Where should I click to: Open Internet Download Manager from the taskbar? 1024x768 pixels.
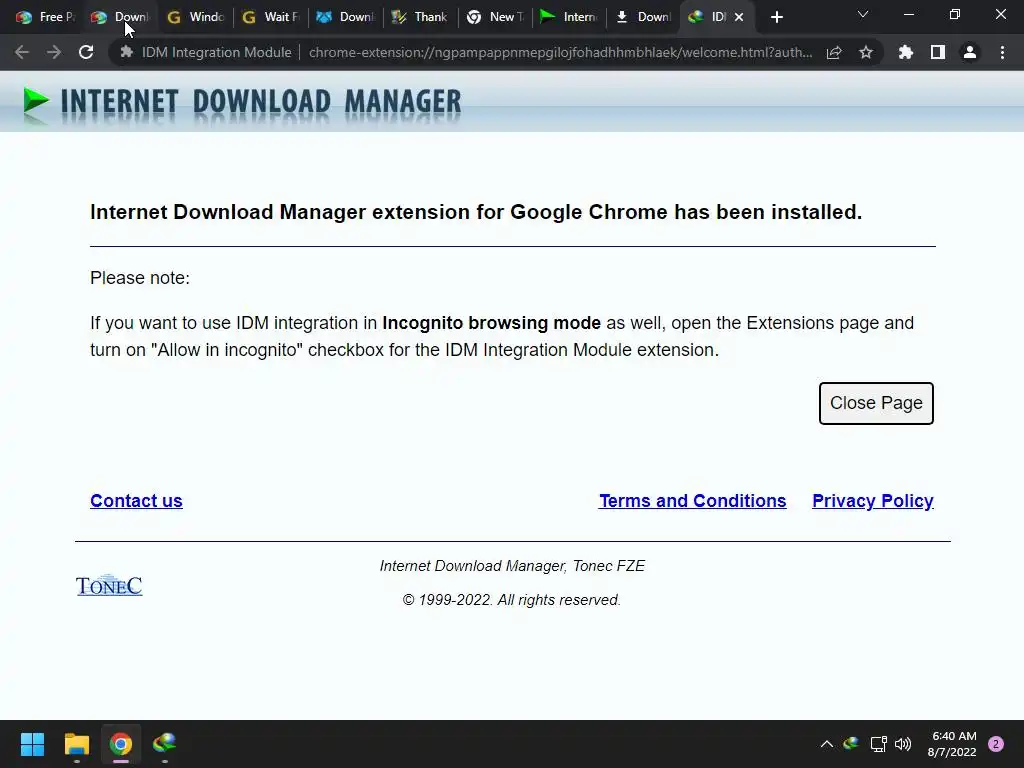[165, 744]
